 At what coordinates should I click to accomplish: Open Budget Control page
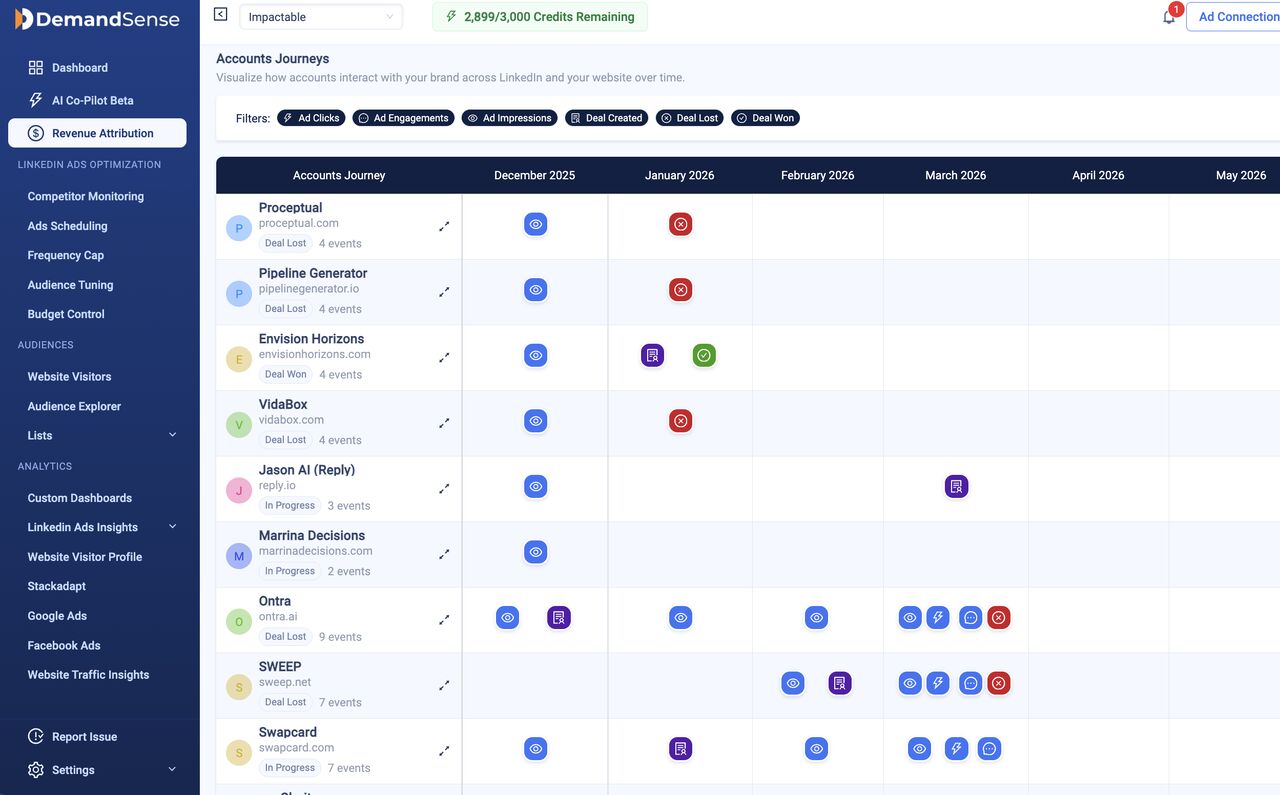66,314
